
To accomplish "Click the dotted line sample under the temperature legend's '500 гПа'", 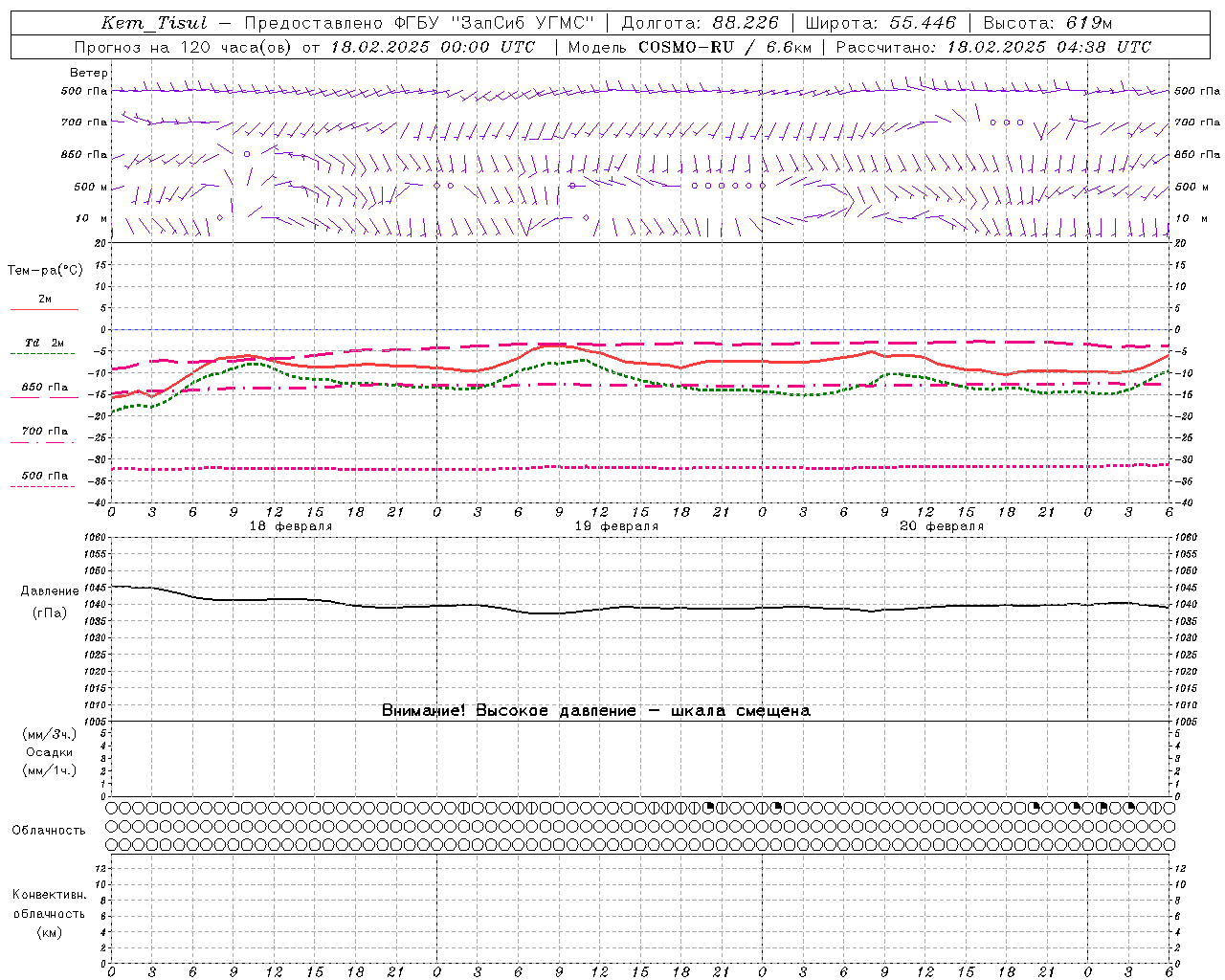I will pos(42,486).
